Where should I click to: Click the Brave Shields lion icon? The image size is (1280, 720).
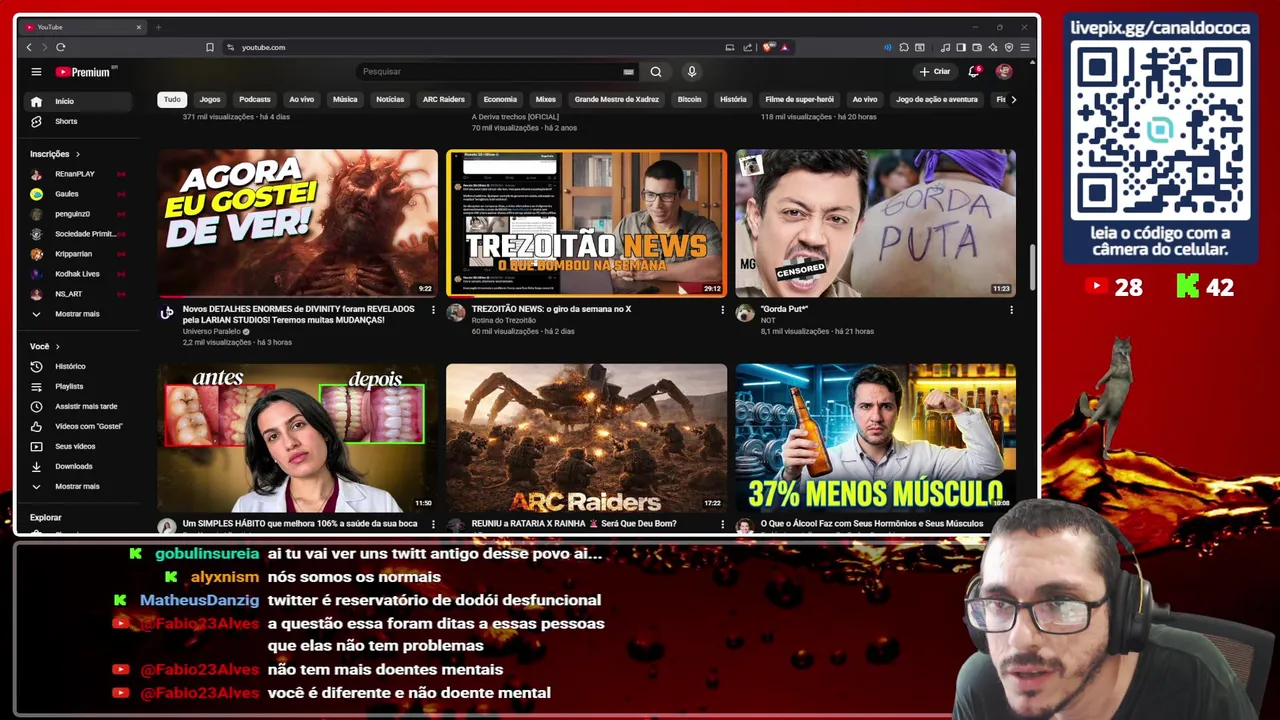[x=767, y=47]
